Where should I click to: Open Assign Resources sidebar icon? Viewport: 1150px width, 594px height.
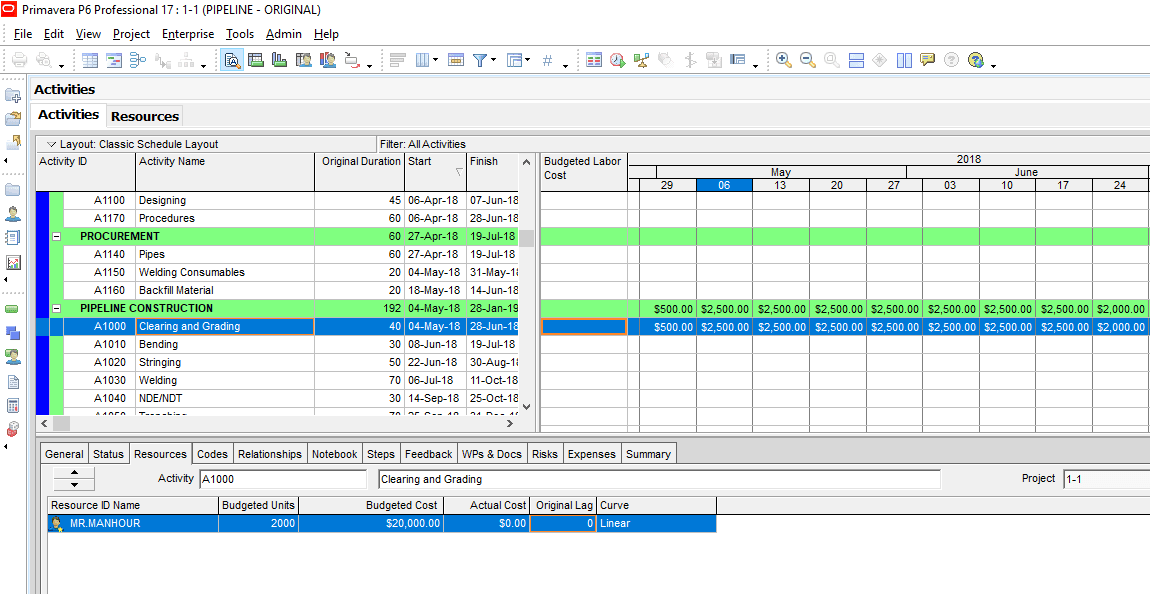tap(13, 357)
